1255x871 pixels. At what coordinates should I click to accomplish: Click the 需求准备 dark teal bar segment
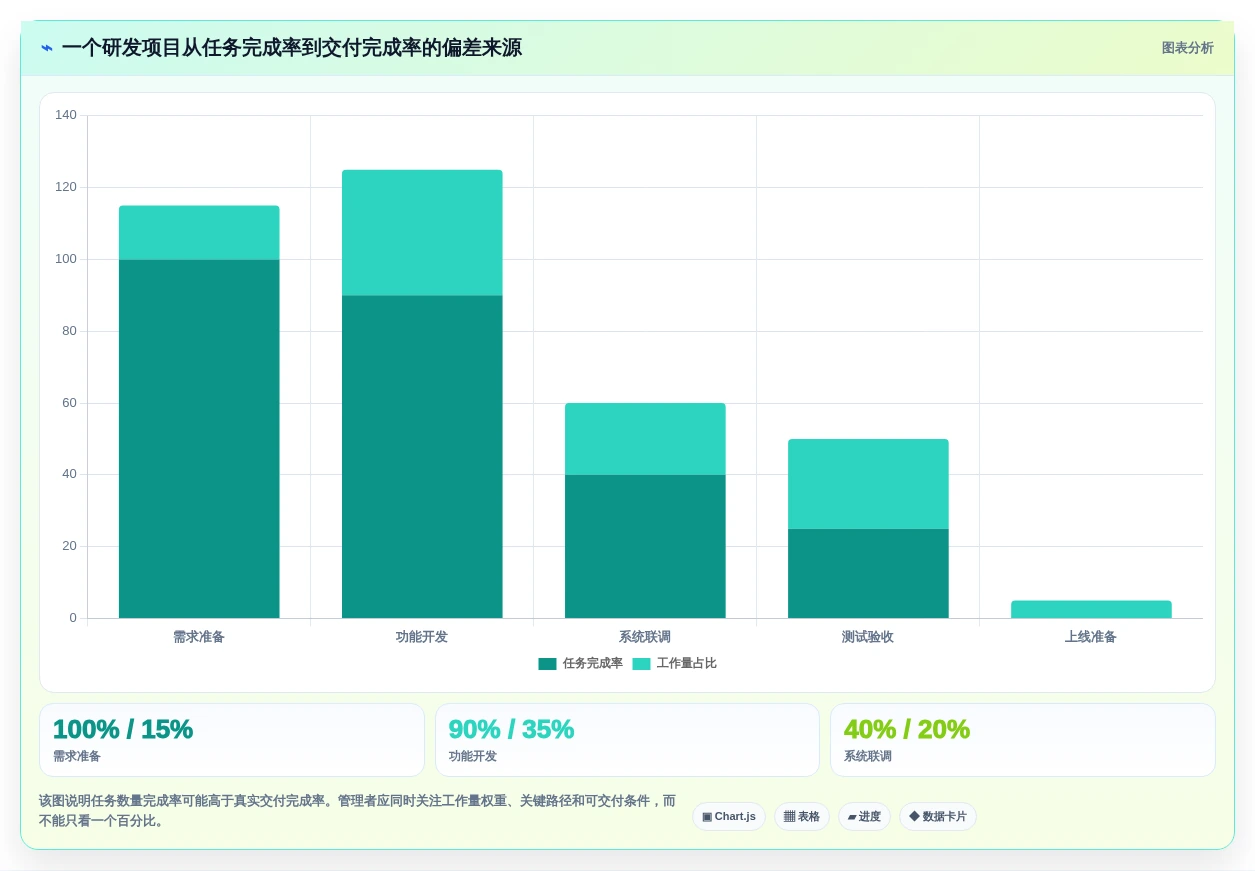pos(199,439)
